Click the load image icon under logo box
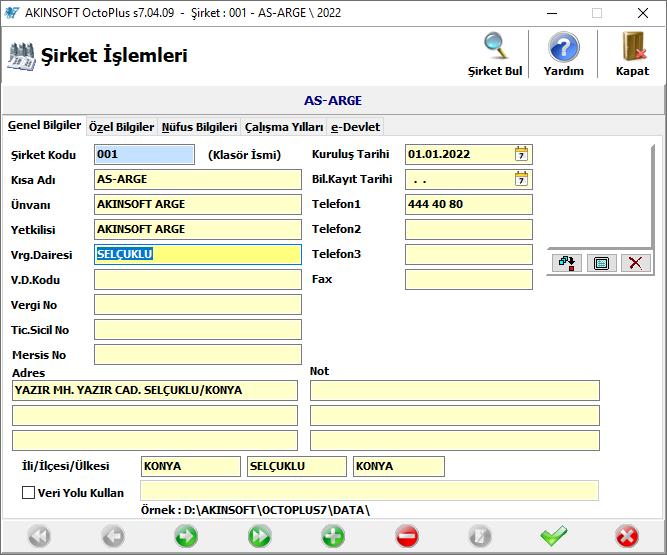The image size is (667, 555). coord(567,263)
